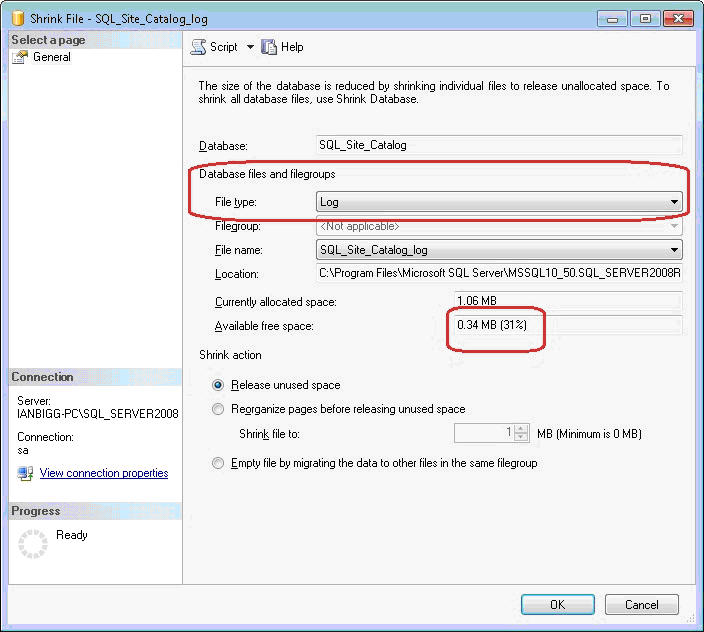Expand the File type dropdown
This screenshot has width=704, height=632.
pos(675,202)
